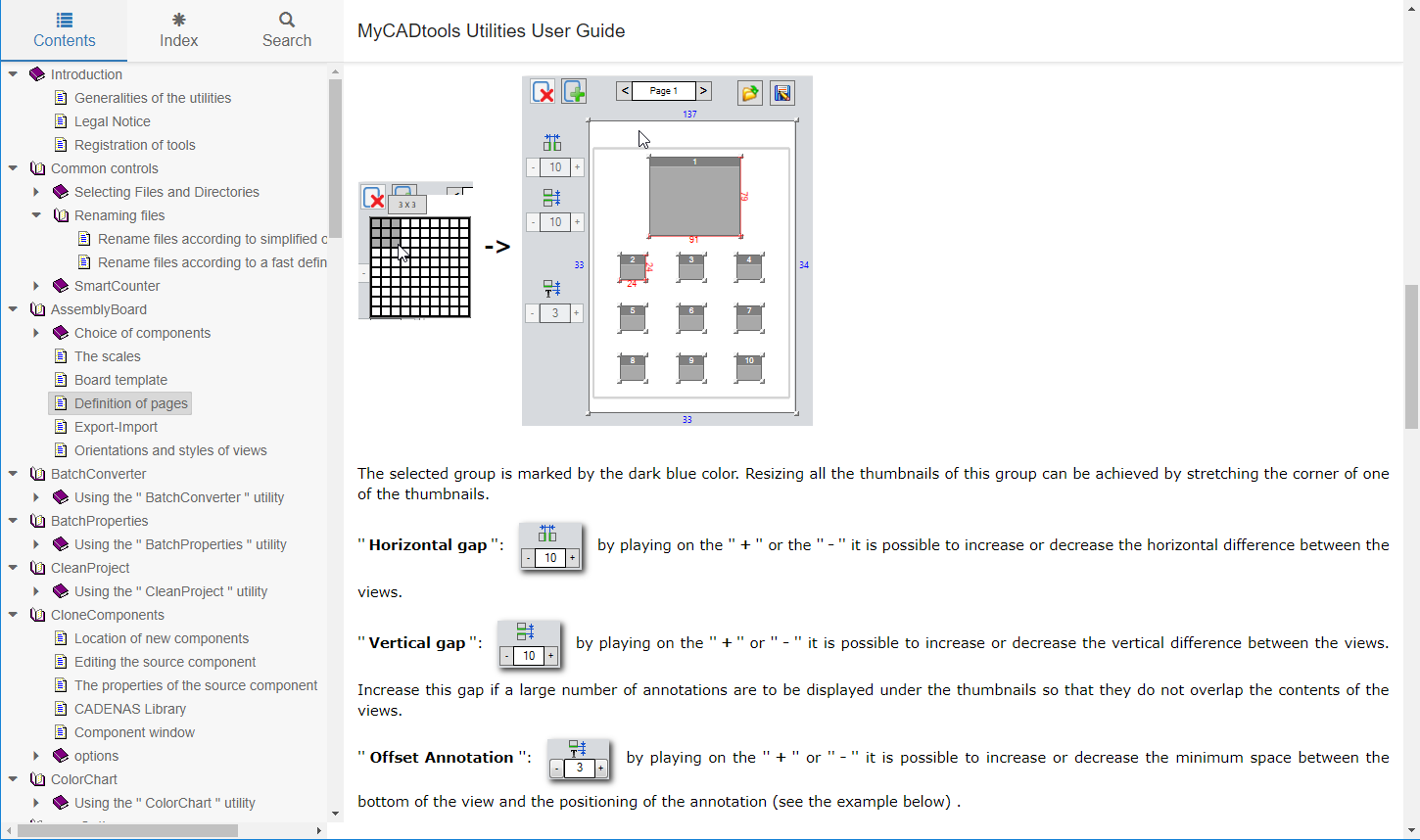Switch to the Index tab
The height and width of the screenshot is (840, 1420).
click(x=178, y=30)
